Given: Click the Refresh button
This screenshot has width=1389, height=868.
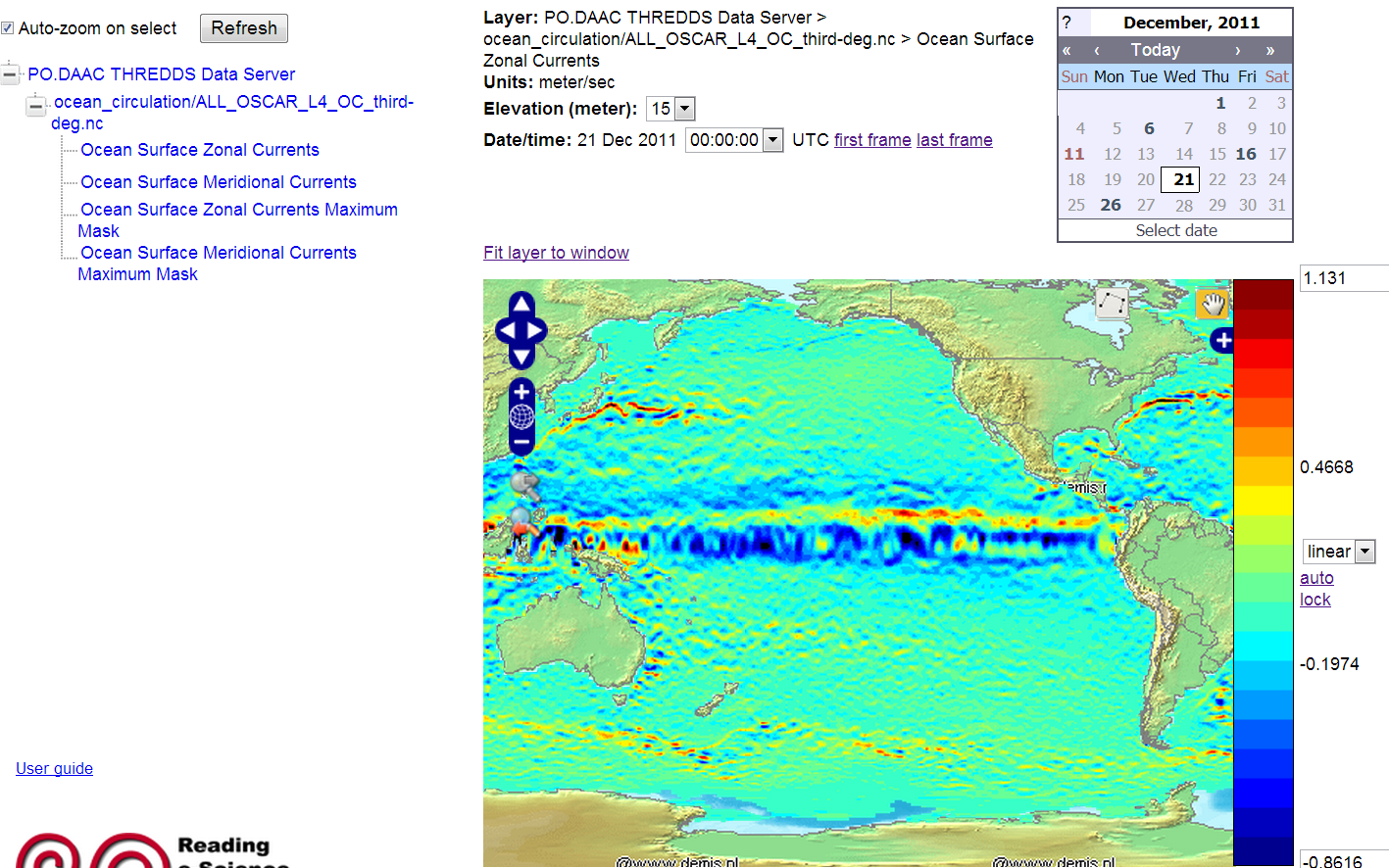Looking at the screenshot, I should pos(244,28).
